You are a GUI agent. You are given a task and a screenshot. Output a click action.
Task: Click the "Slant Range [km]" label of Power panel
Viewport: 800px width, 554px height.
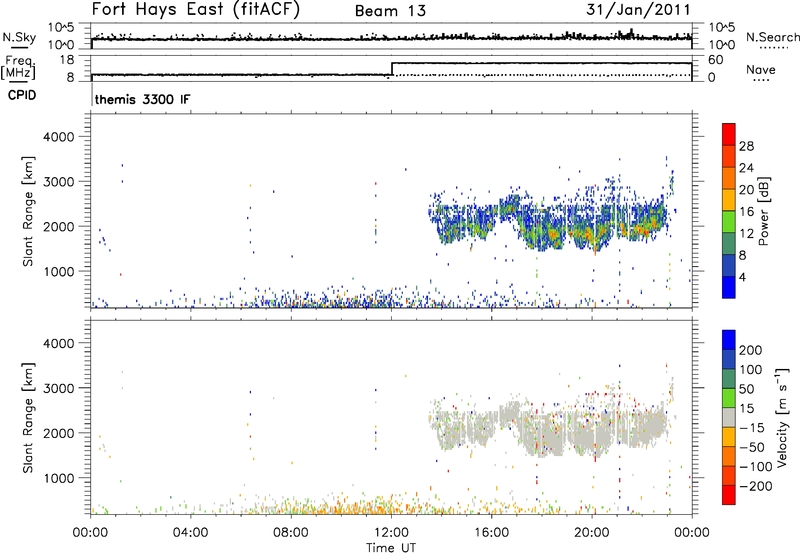tap(28, 211)
